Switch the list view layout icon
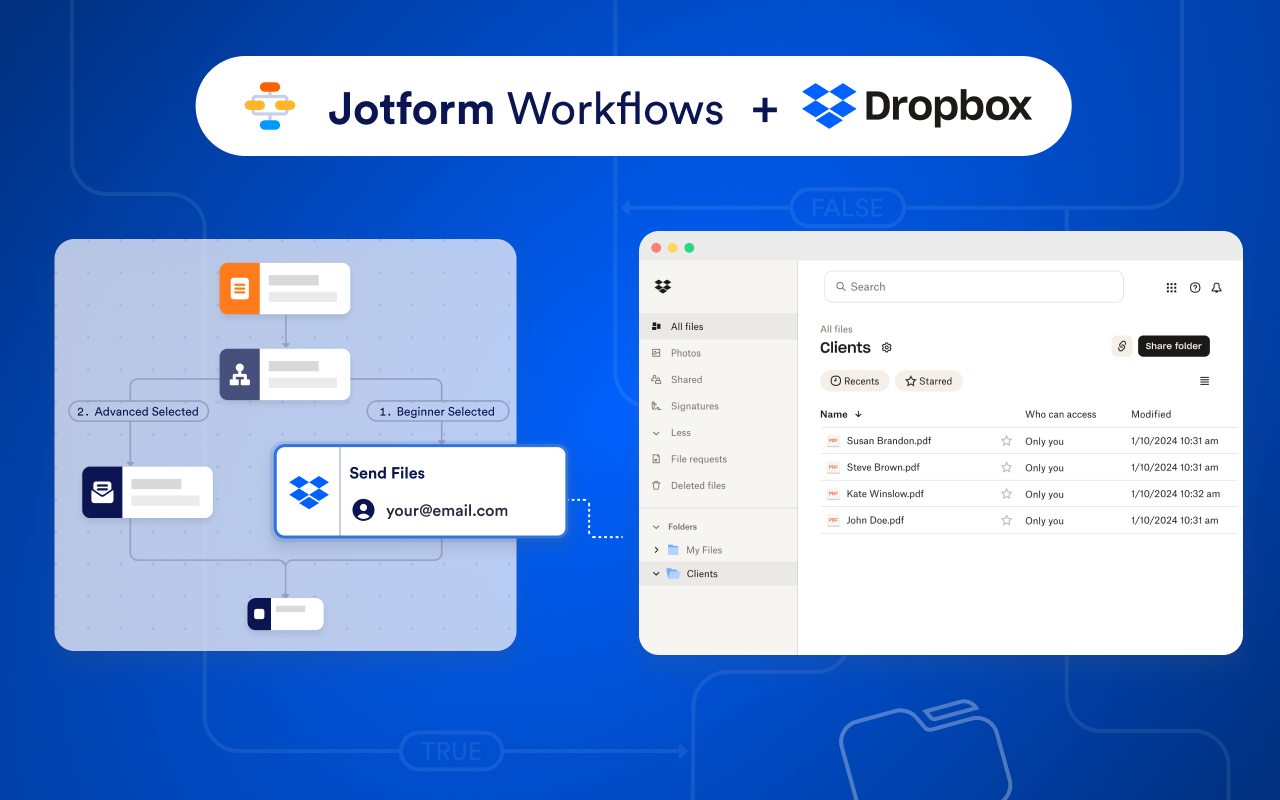This screenshot has height=800, width=1280. pos(1204,381)
